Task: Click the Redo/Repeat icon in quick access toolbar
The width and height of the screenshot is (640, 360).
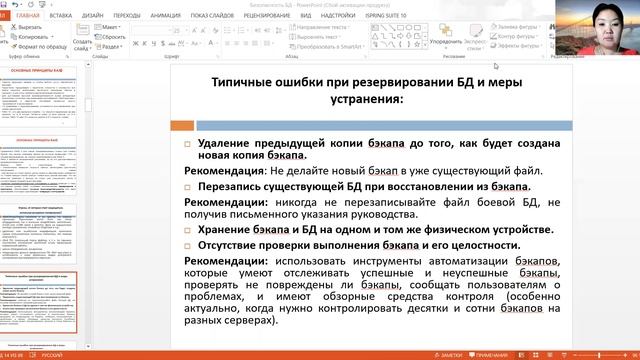Action: pos(30,4)
